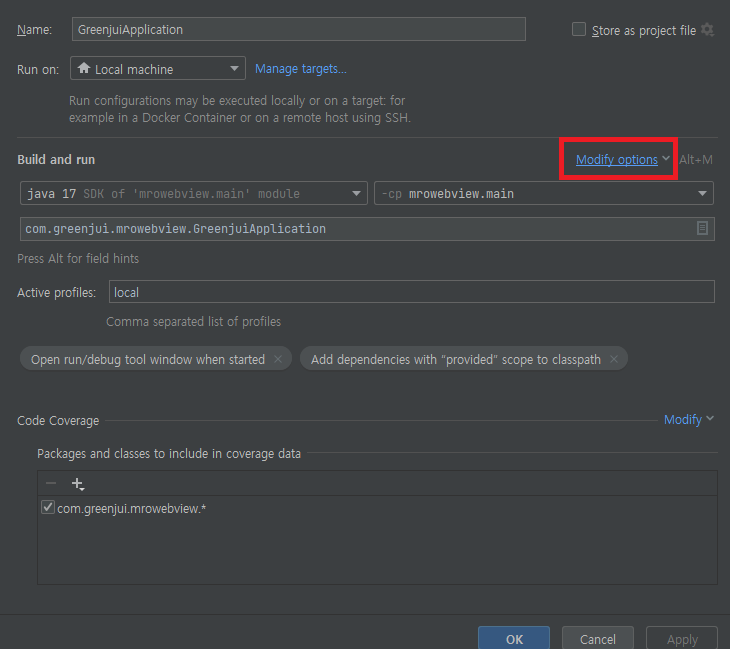
Task: Click the OK button
Action: [514, 638]
